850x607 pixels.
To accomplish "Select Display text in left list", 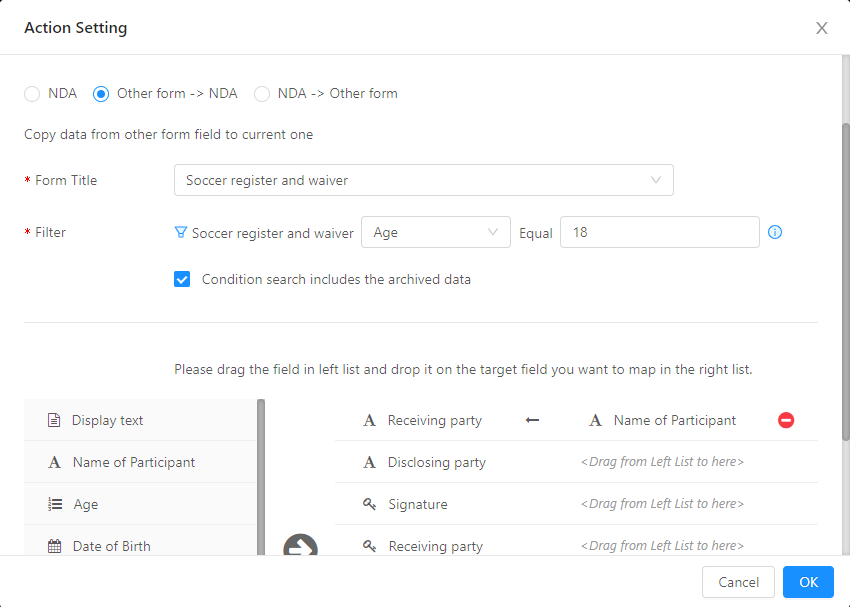I will (x=140, y=420).
